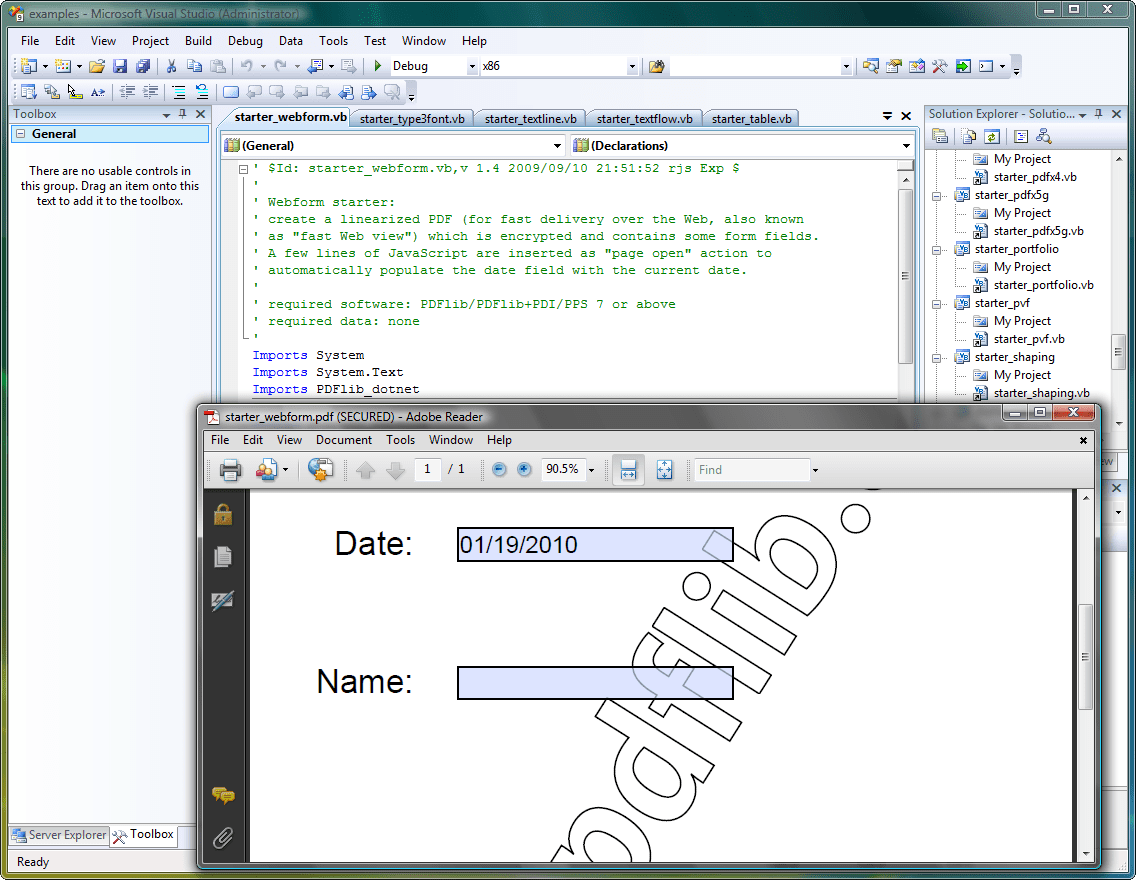
Task: Switch to the Server Explorer panel
Action: [58, 835]
